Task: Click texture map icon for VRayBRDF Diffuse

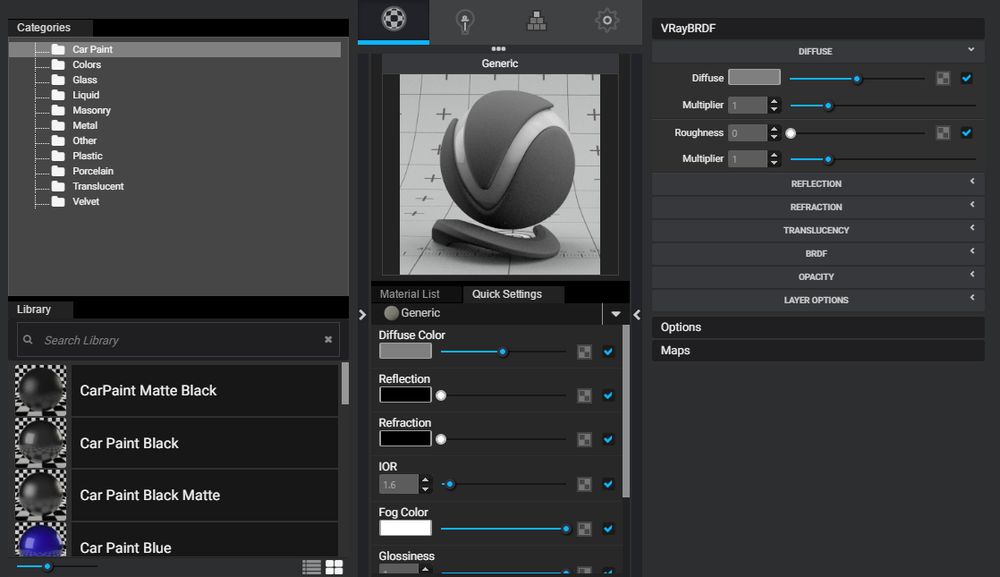Action: tap(943, 78)
